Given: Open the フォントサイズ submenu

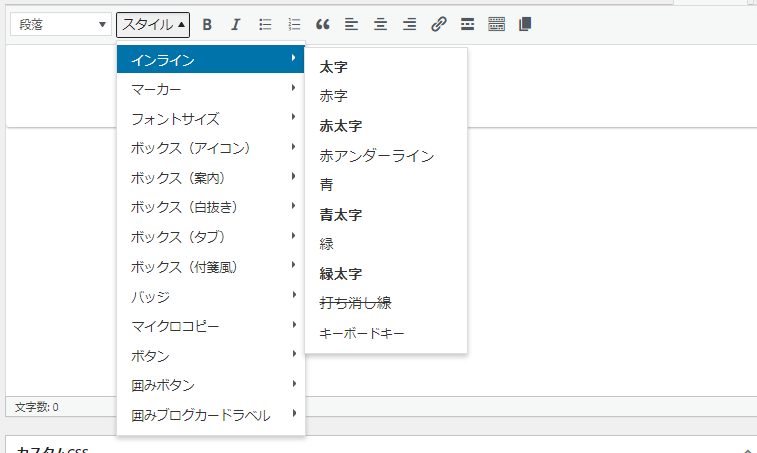Looking at the screenshot, I should pos(210,118).
